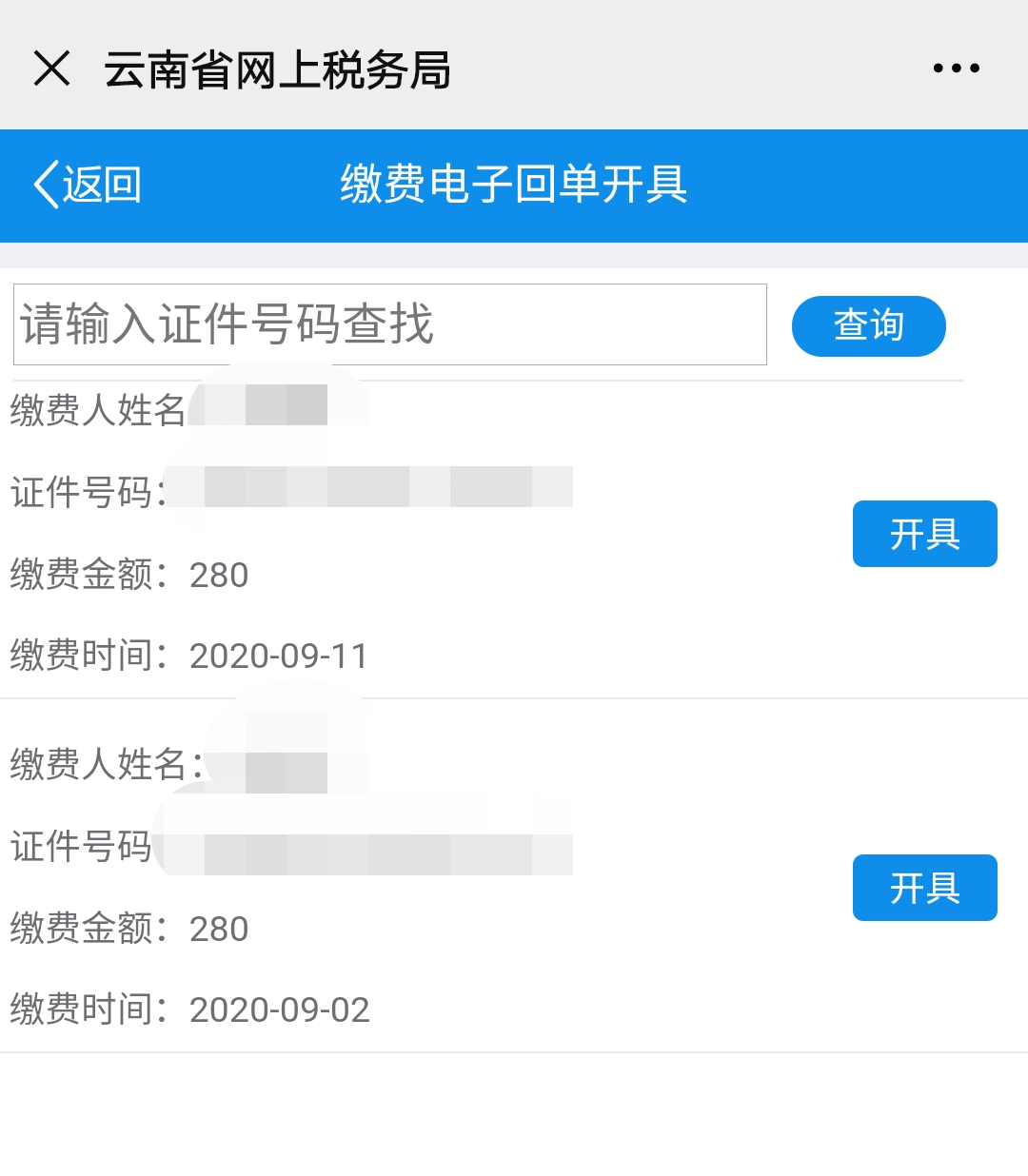Tap the back chevron arrow icon
The image size is (1028, 1176).
[x=45, y=184]
